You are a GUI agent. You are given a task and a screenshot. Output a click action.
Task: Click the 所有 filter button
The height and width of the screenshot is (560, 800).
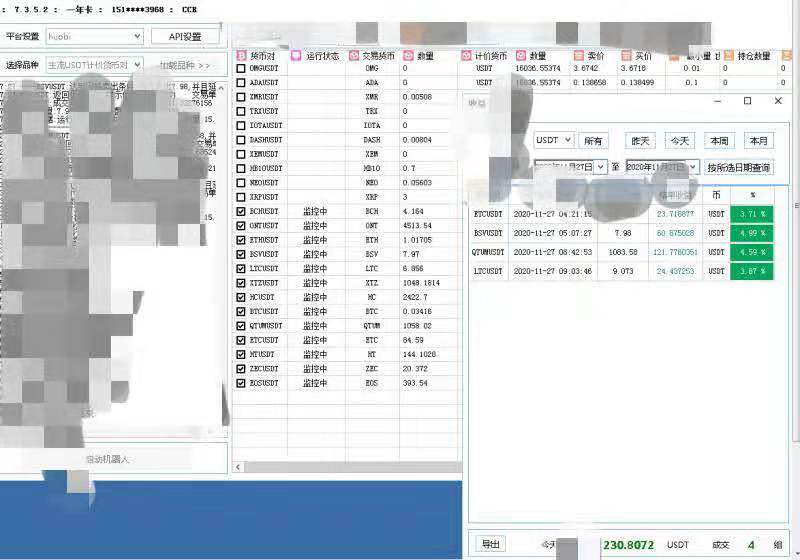pos(593,141)
